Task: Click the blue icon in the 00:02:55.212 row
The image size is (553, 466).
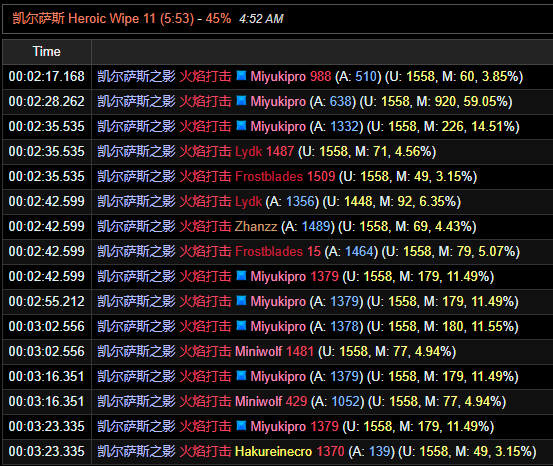Action: point(241,301)
